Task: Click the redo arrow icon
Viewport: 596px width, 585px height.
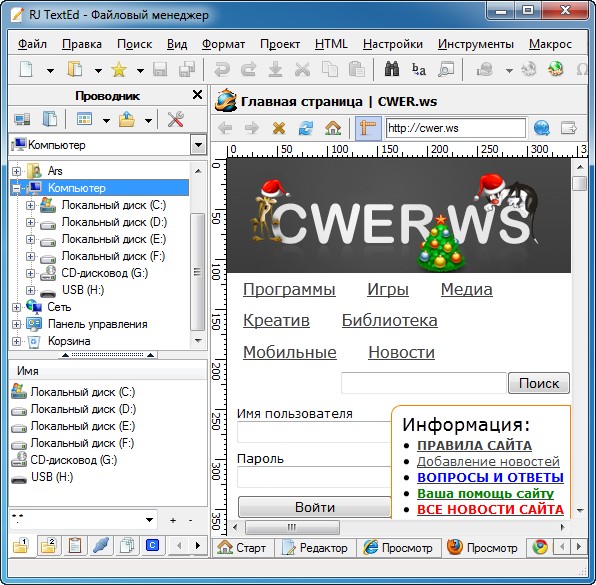Action: coord(248,70)
